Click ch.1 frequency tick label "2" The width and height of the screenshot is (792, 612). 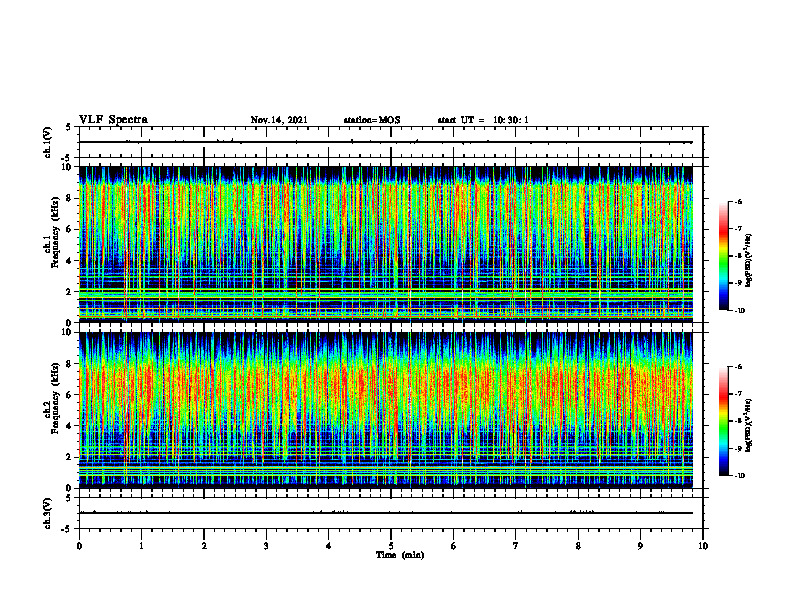tap(70, 291)
